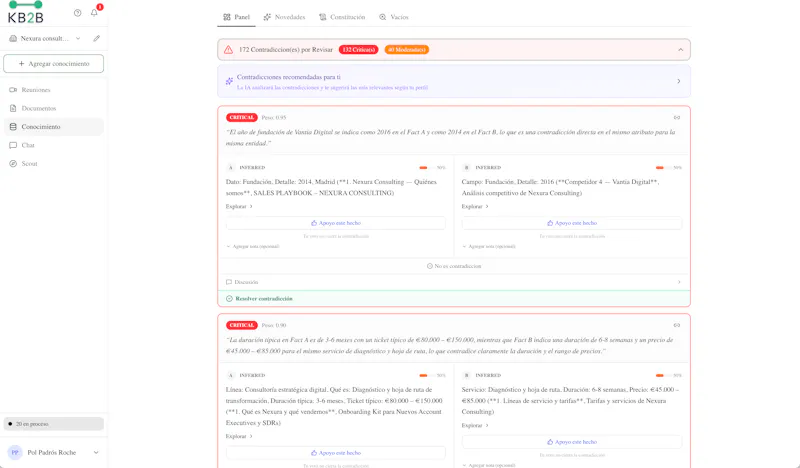
Task: Click Explorar under Fundación 2016 Vantia Digital fact
Action: (x=475, y=206)
